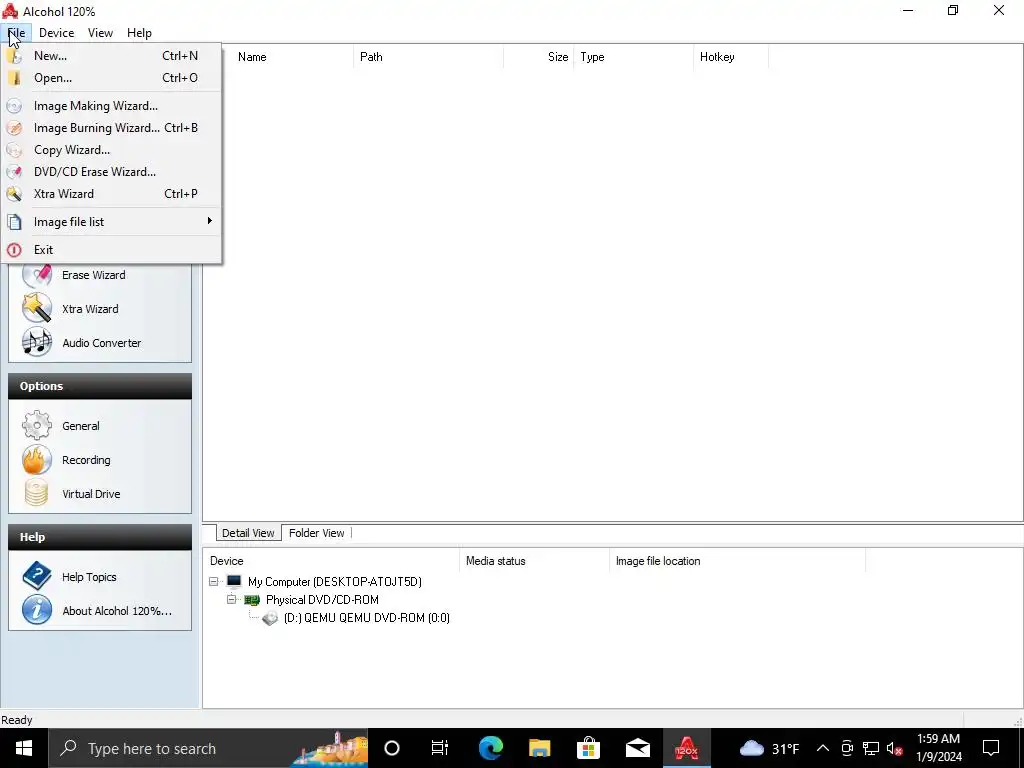Launch Image Making Wizard from the File menu

[112, 106]
